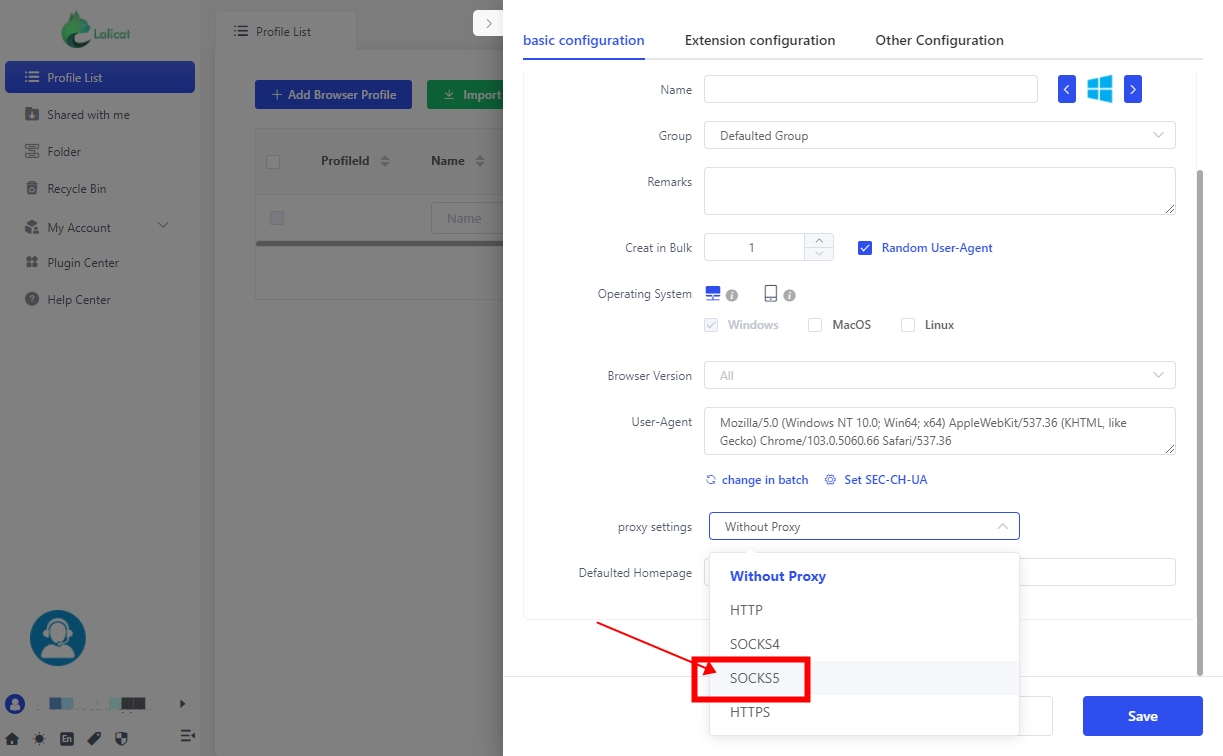Uncheck the Random User-Agent checkbox
The height and width of the screenshot is (756, 1223).
click(865, 248)
